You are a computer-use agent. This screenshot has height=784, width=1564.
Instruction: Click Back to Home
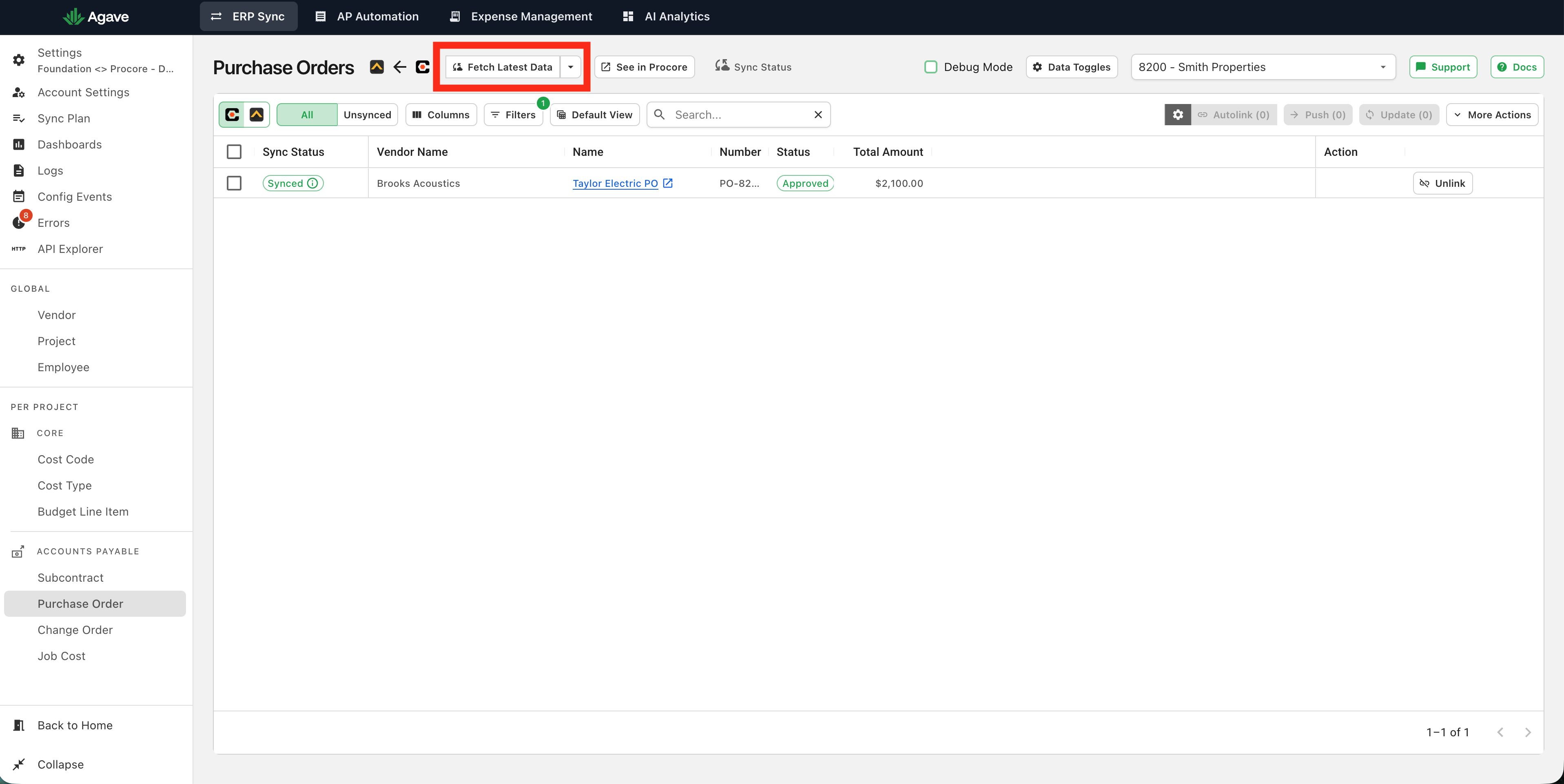(75, 726)
